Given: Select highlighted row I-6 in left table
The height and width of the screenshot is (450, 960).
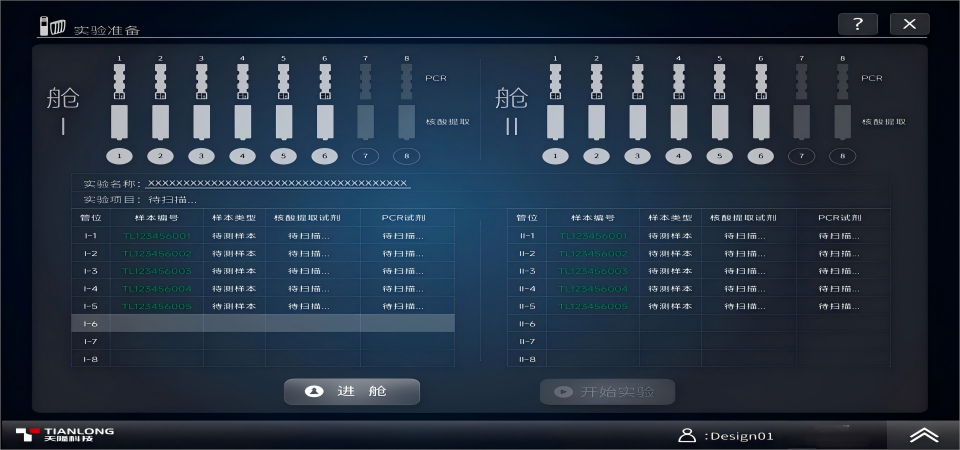Looking at the screenshot, I should 262,323.
